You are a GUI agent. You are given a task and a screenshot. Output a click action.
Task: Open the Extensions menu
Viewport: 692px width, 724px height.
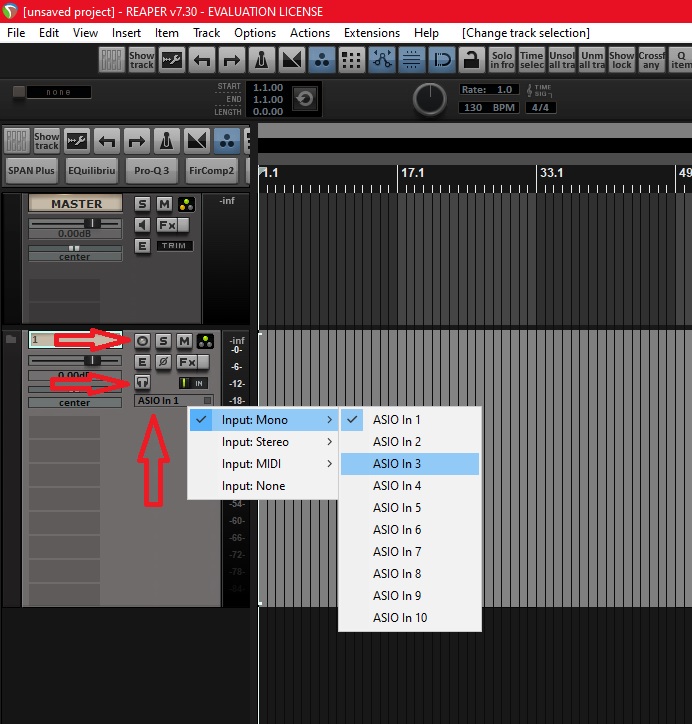[x=372, y=33]
